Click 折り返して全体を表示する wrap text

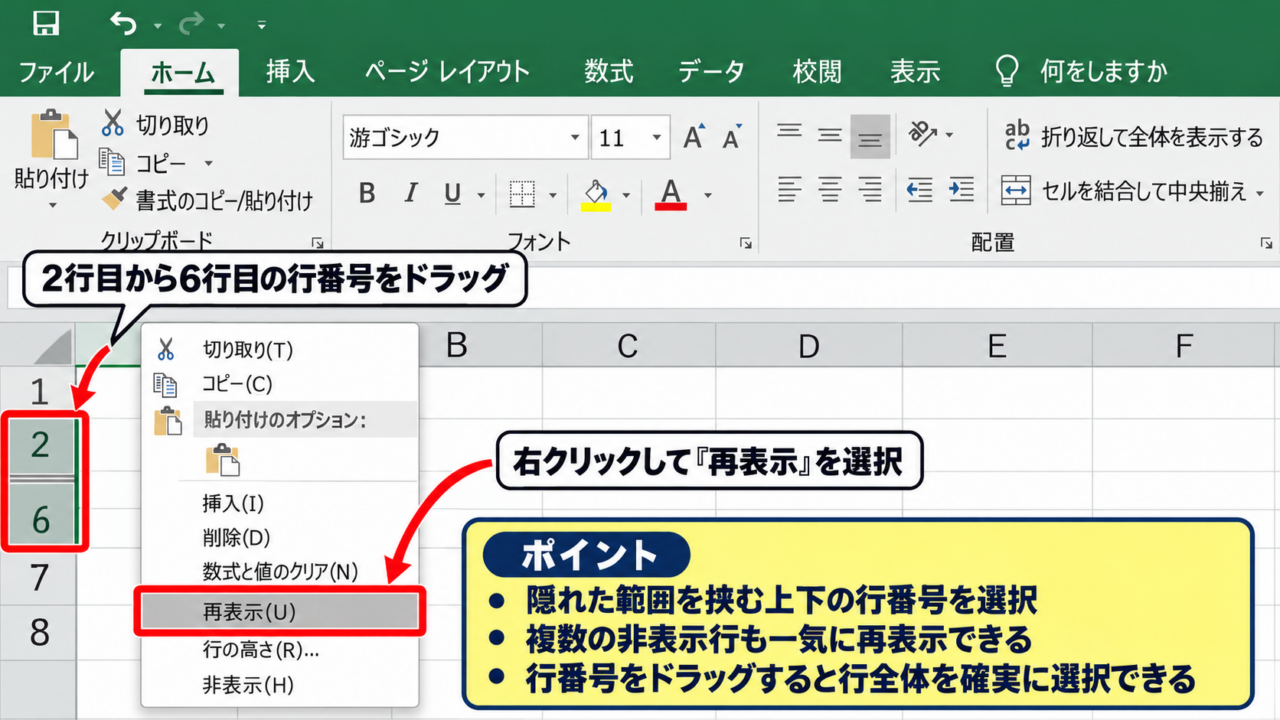1133,137
